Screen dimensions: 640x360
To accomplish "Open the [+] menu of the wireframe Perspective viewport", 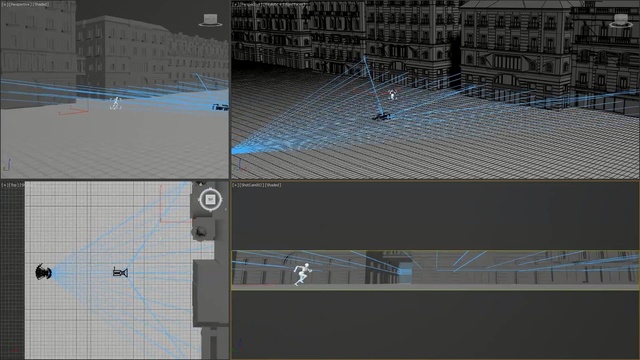I will click(236, 4).
